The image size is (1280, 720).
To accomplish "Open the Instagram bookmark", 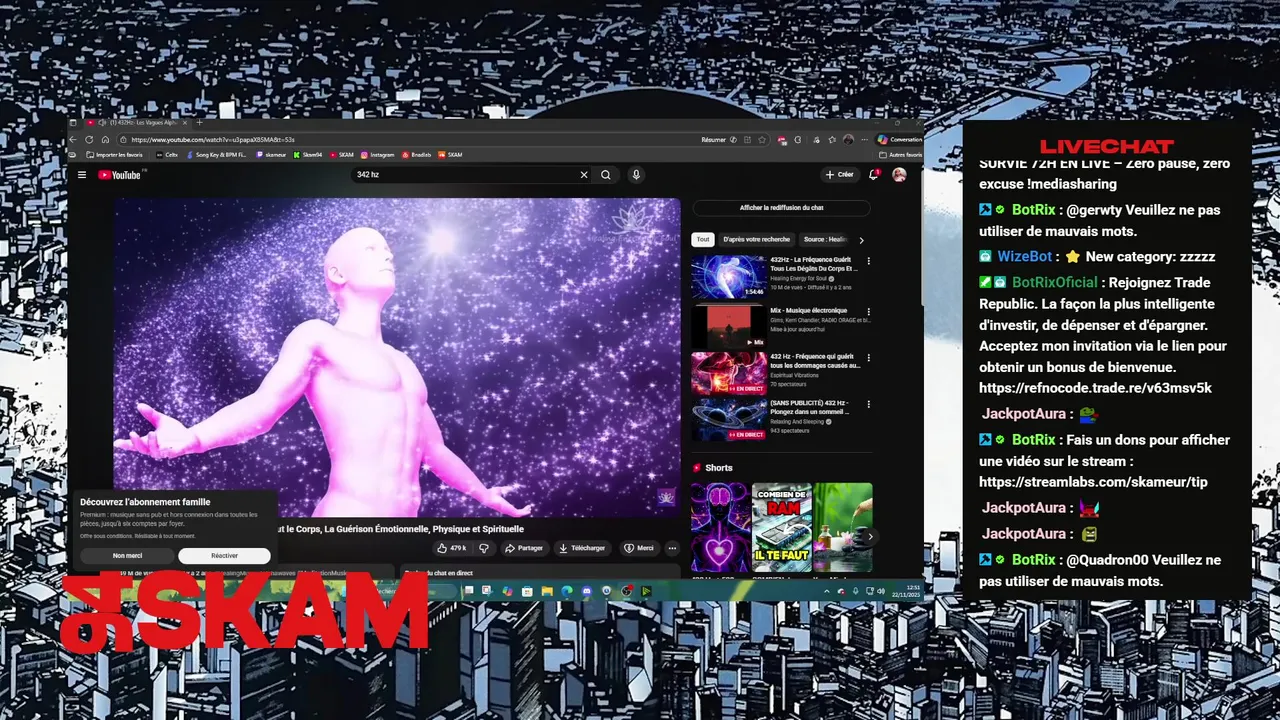I will (377, 155).
